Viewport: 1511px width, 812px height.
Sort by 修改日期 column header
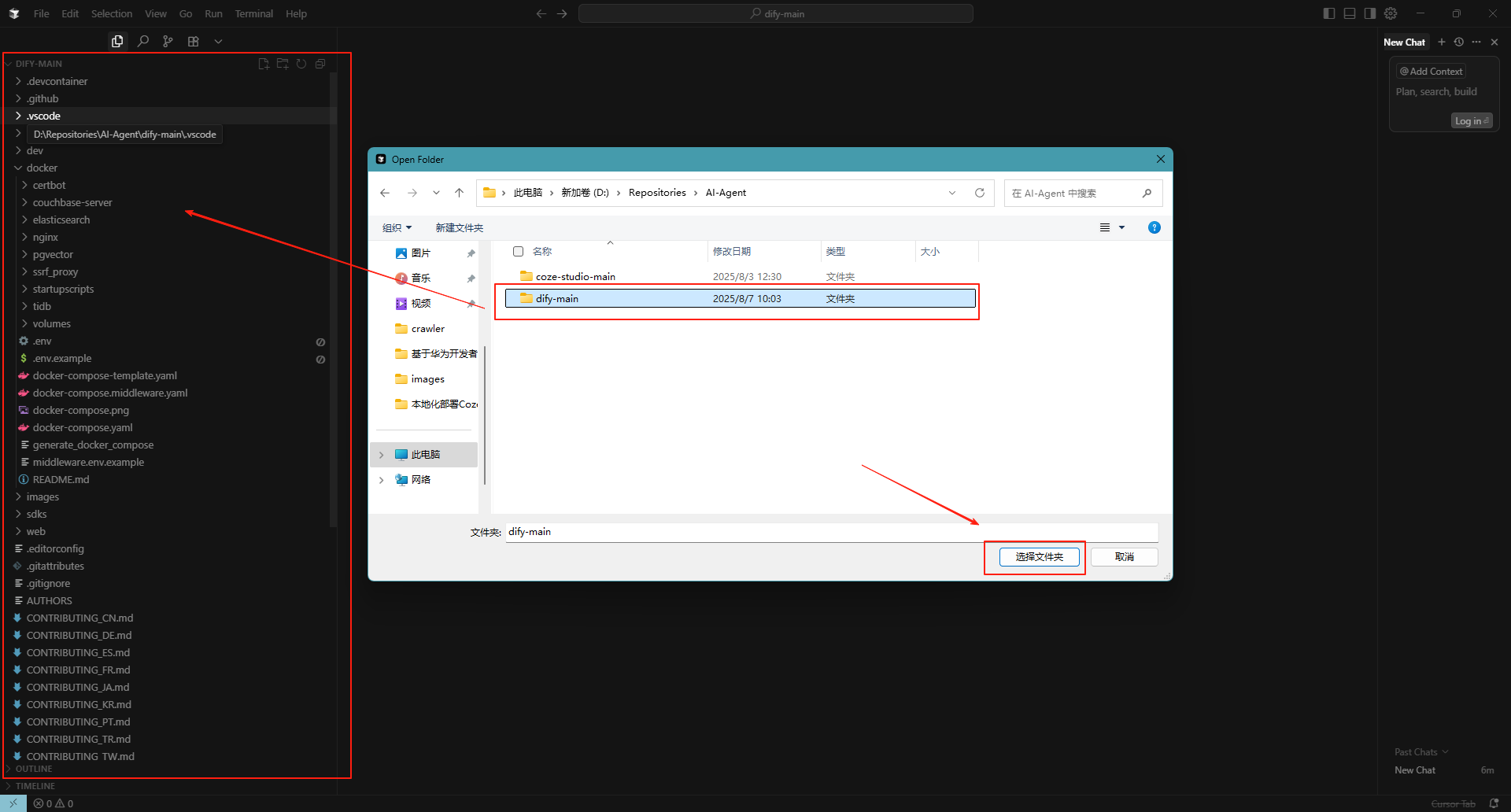coord(732,252)
